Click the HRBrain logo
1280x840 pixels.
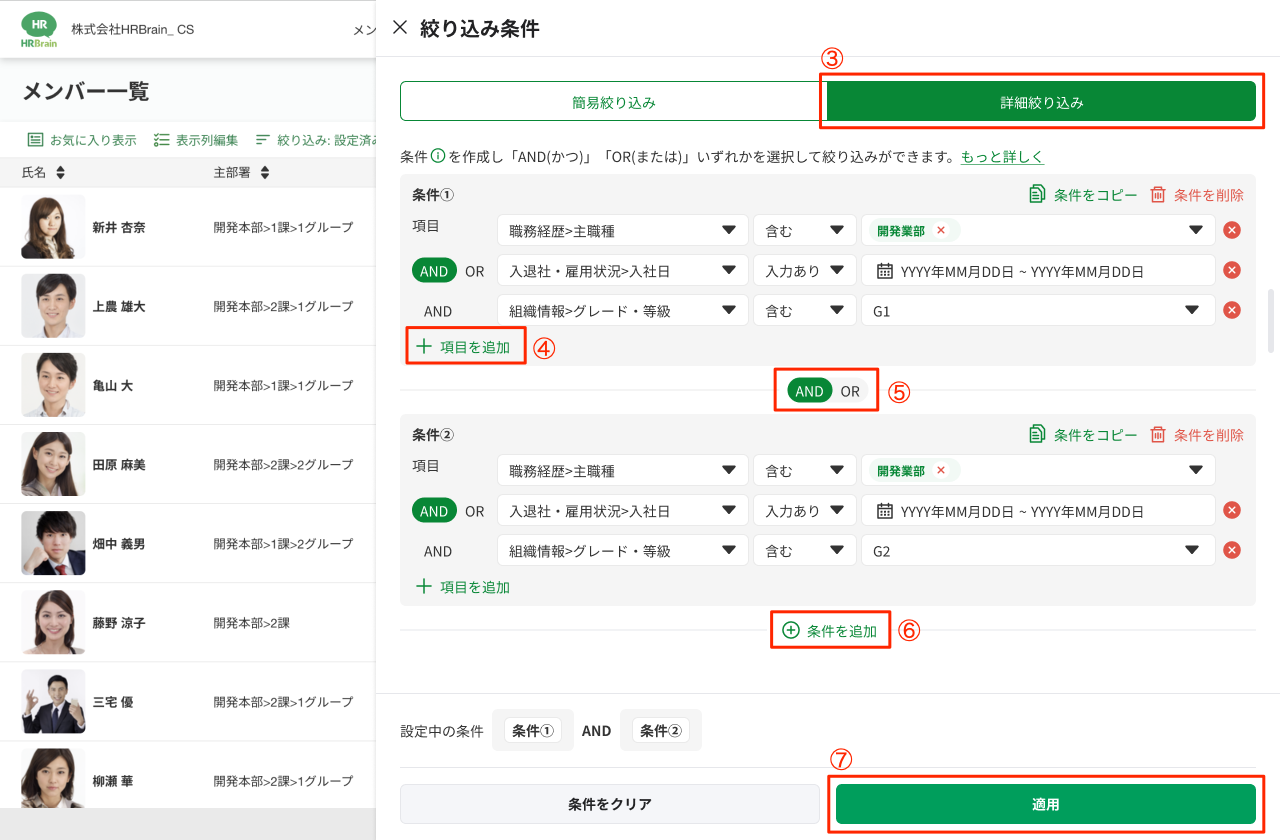(x=39, y=29)
